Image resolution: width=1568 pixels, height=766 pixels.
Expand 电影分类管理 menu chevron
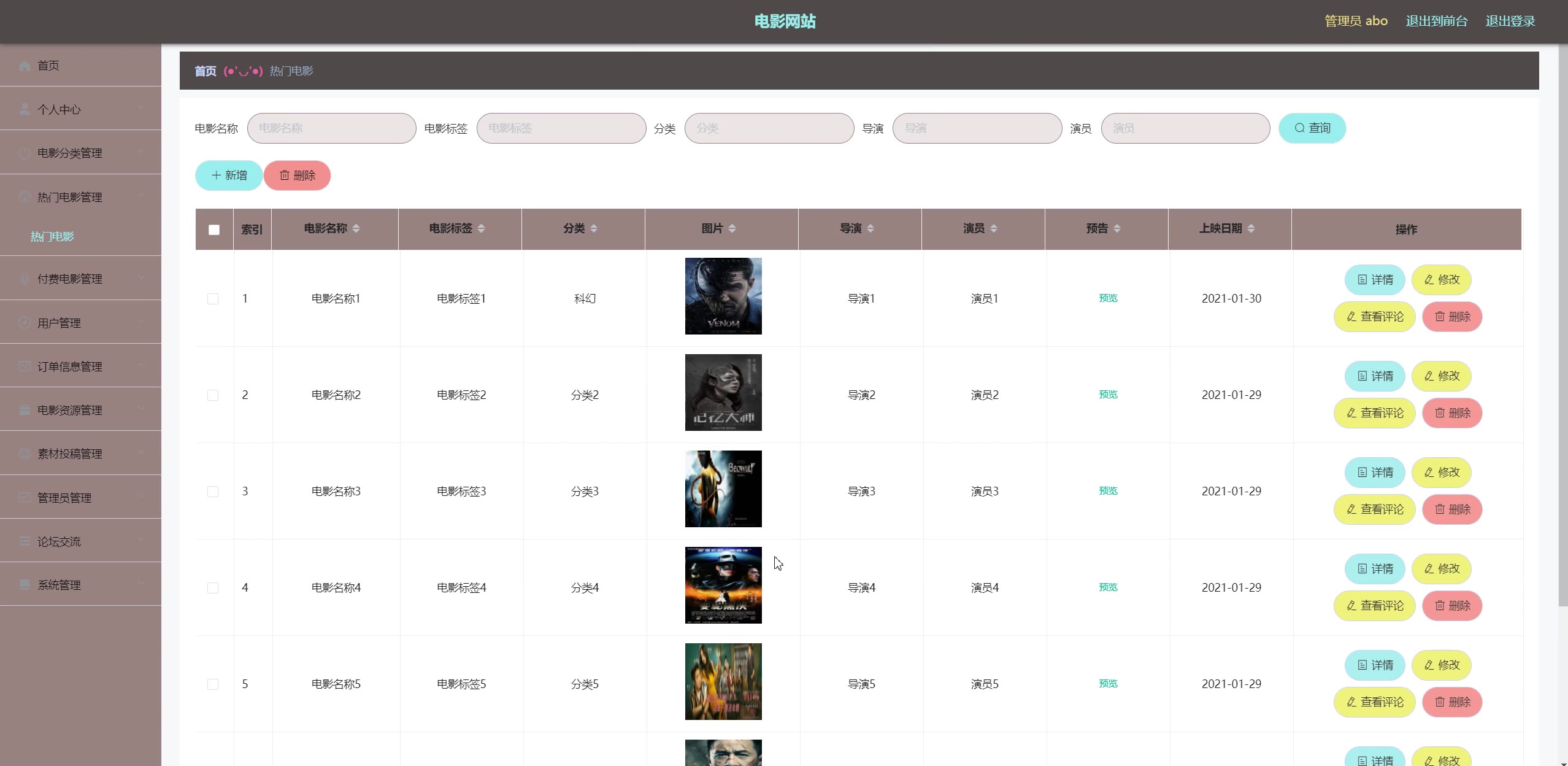point(142,152)
